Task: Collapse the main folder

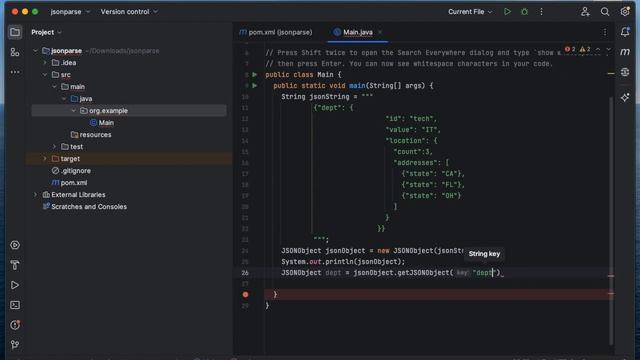Action: (x=54, y=87)
